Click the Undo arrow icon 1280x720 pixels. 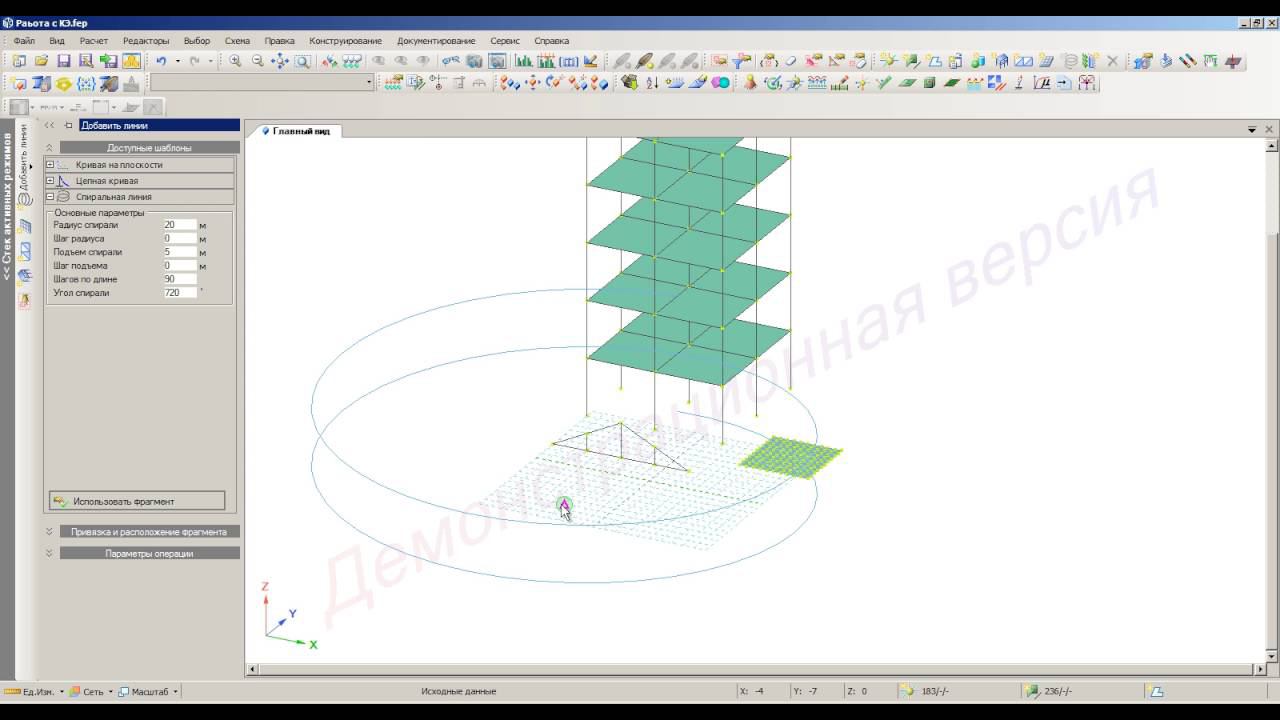click(160, 61)
